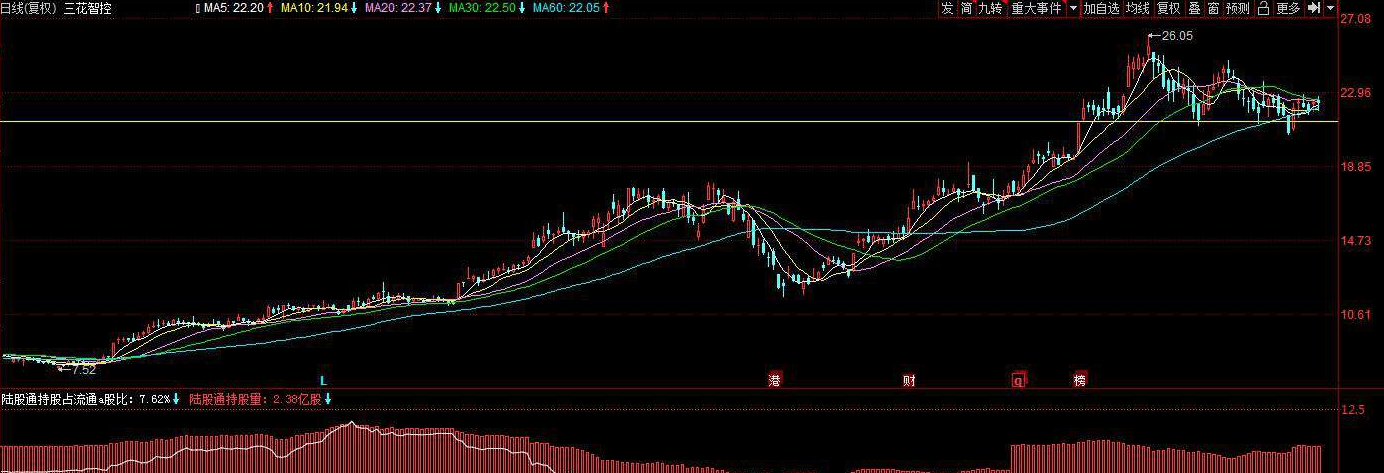Click the blue L marker on the timeline

323,380
